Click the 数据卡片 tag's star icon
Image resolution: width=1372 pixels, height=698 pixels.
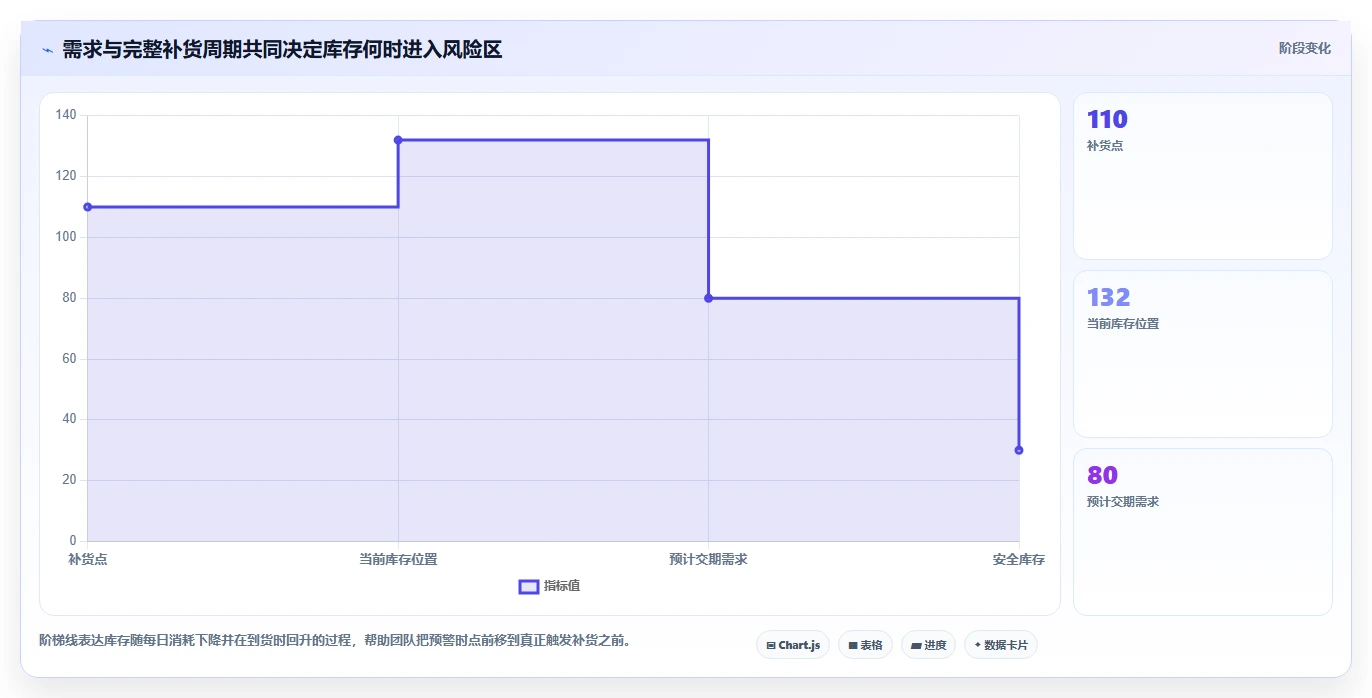pyautogui.click(x=977, y=645)
